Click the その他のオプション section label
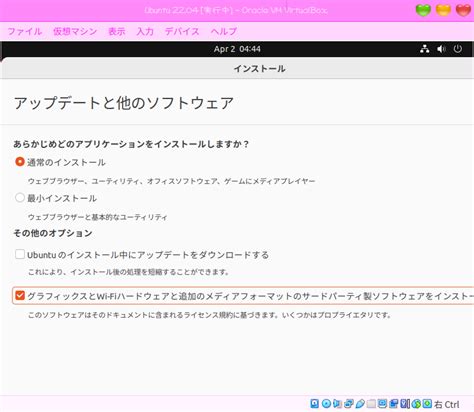The height and width of the screenshot is (412, 474). (53, 233)
